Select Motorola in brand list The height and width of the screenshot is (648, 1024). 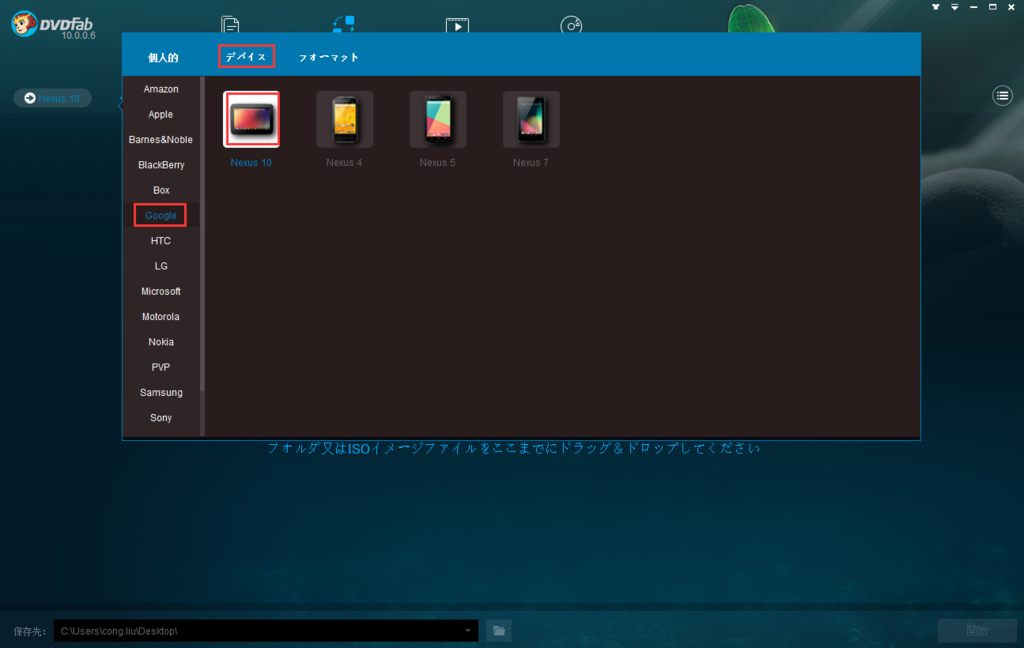coord(161,317)
